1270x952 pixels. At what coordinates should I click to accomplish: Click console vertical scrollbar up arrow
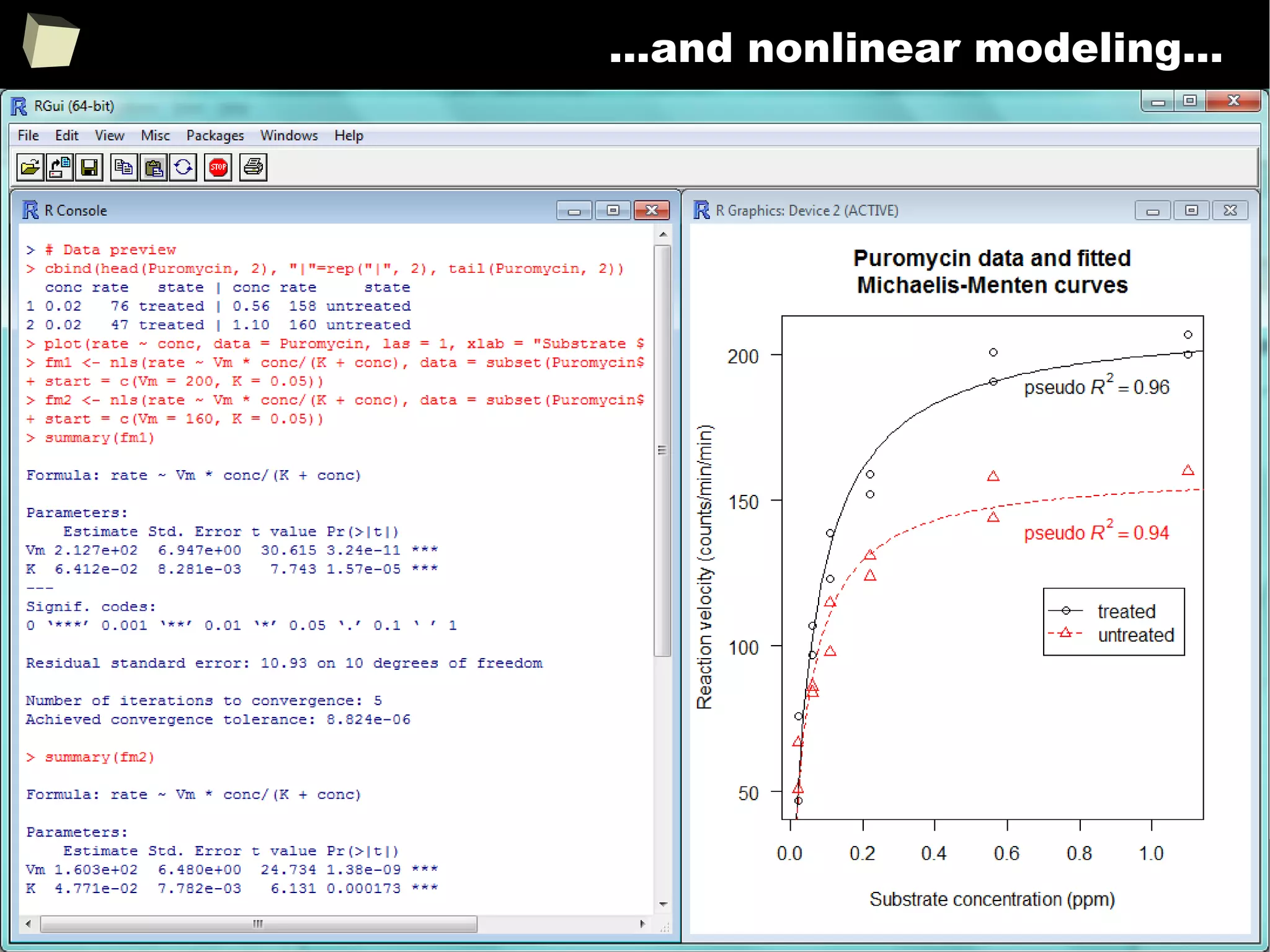pos(663,234)
